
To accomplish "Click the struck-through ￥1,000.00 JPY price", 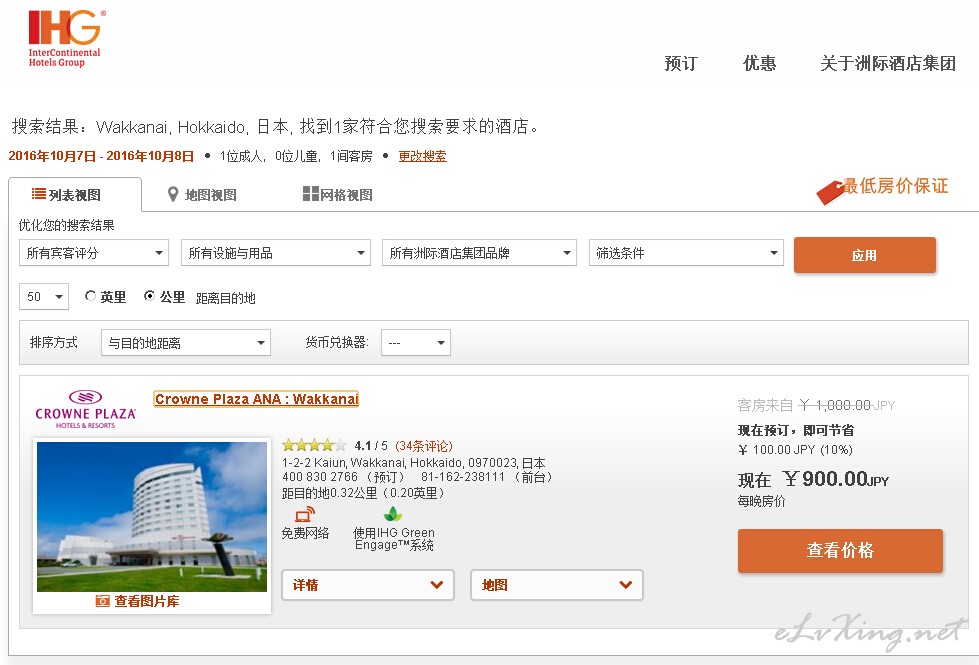I will (847, 405).
